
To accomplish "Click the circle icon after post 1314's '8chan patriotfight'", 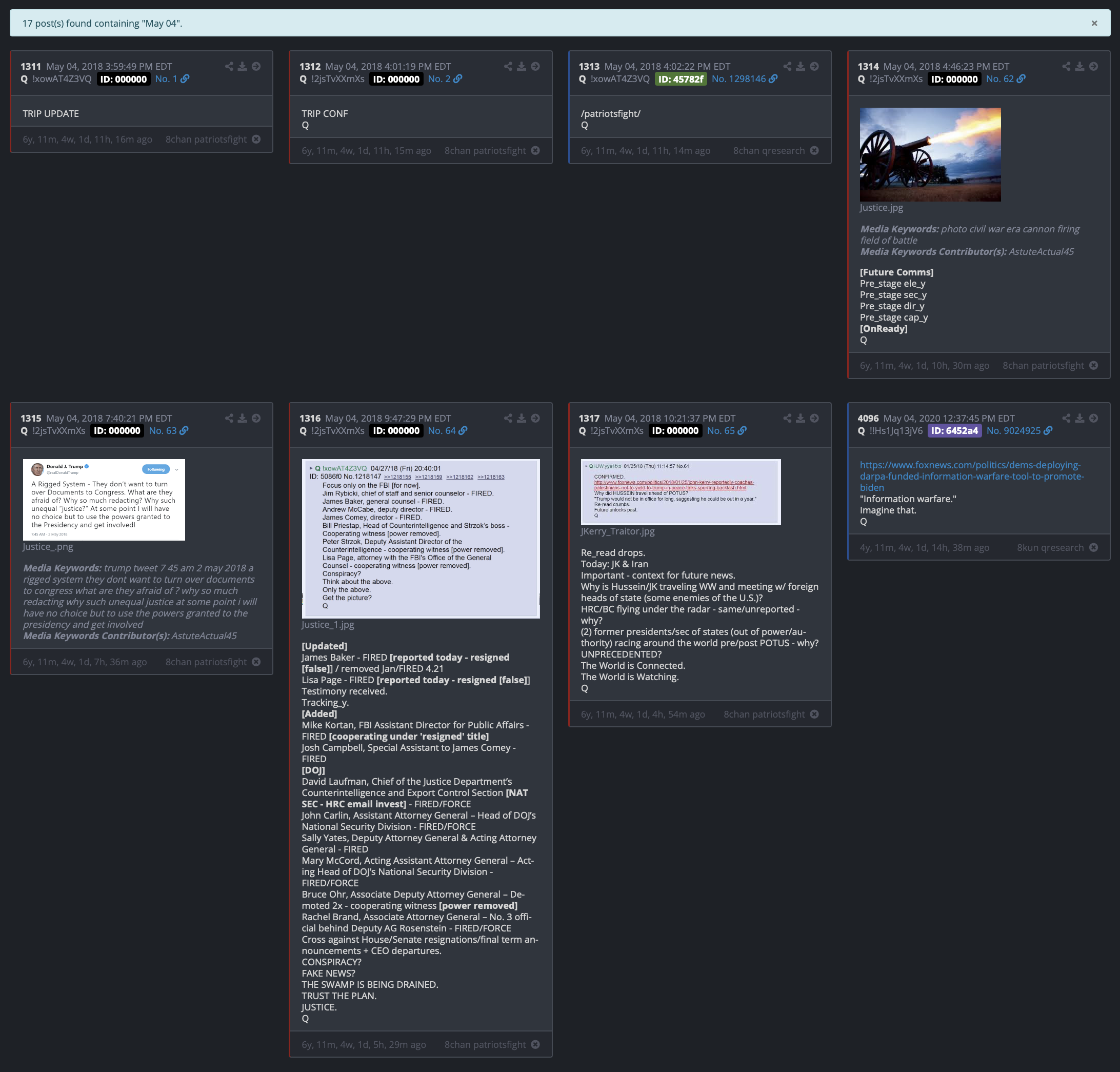I will [1093, 366].
